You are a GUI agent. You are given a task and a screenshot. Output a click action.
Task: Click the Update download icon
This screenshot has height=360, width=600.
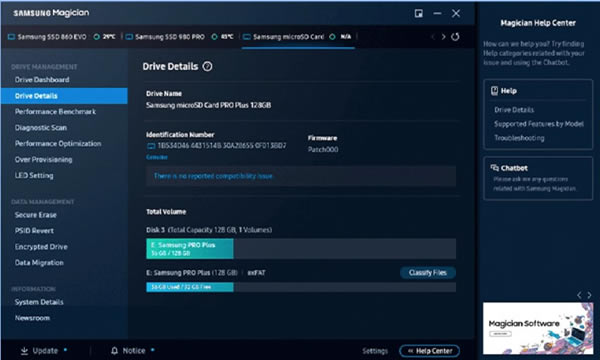24,350
